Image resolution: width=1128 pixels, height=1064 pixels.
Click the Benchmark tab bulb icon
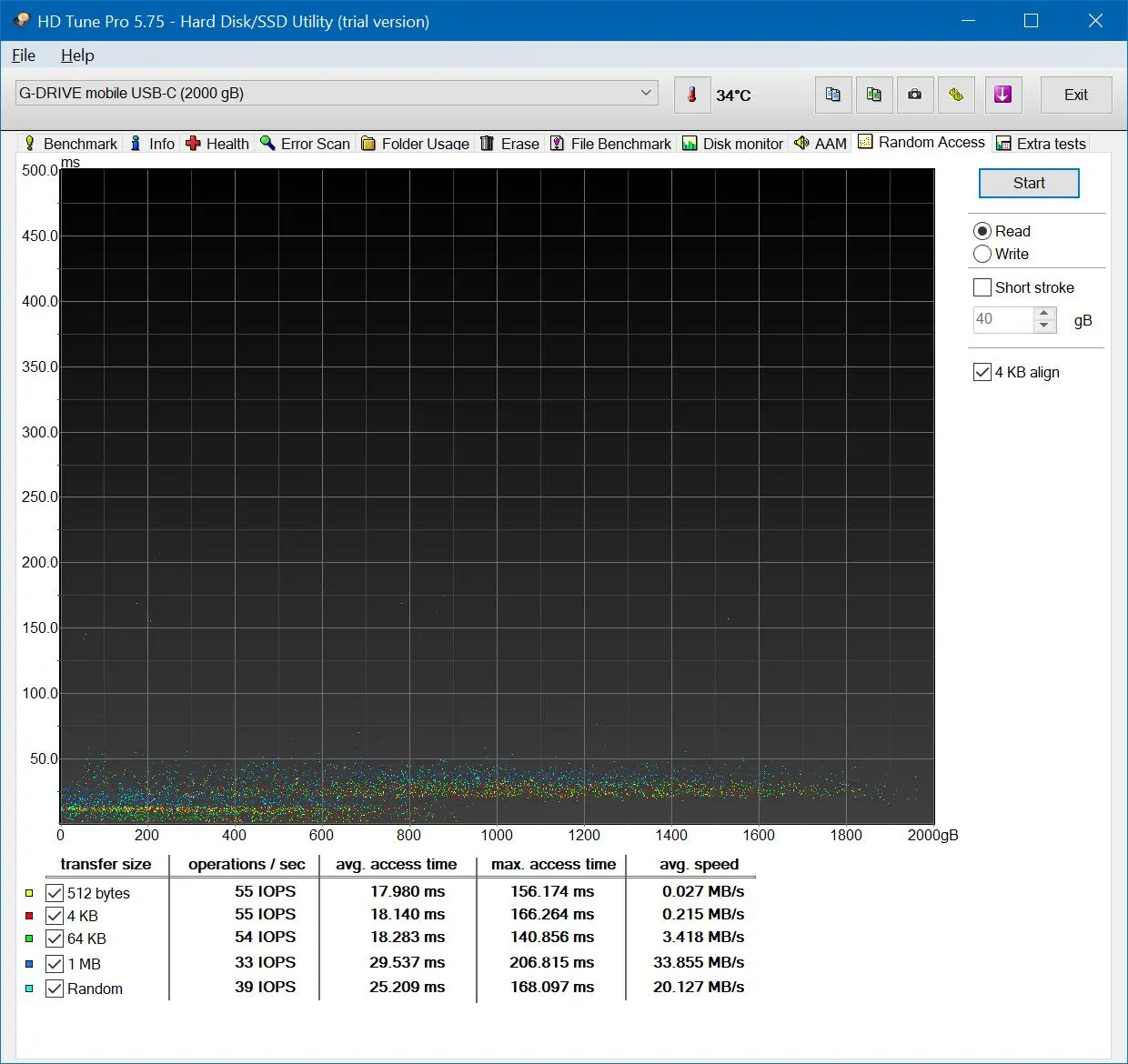coord(29,143)
